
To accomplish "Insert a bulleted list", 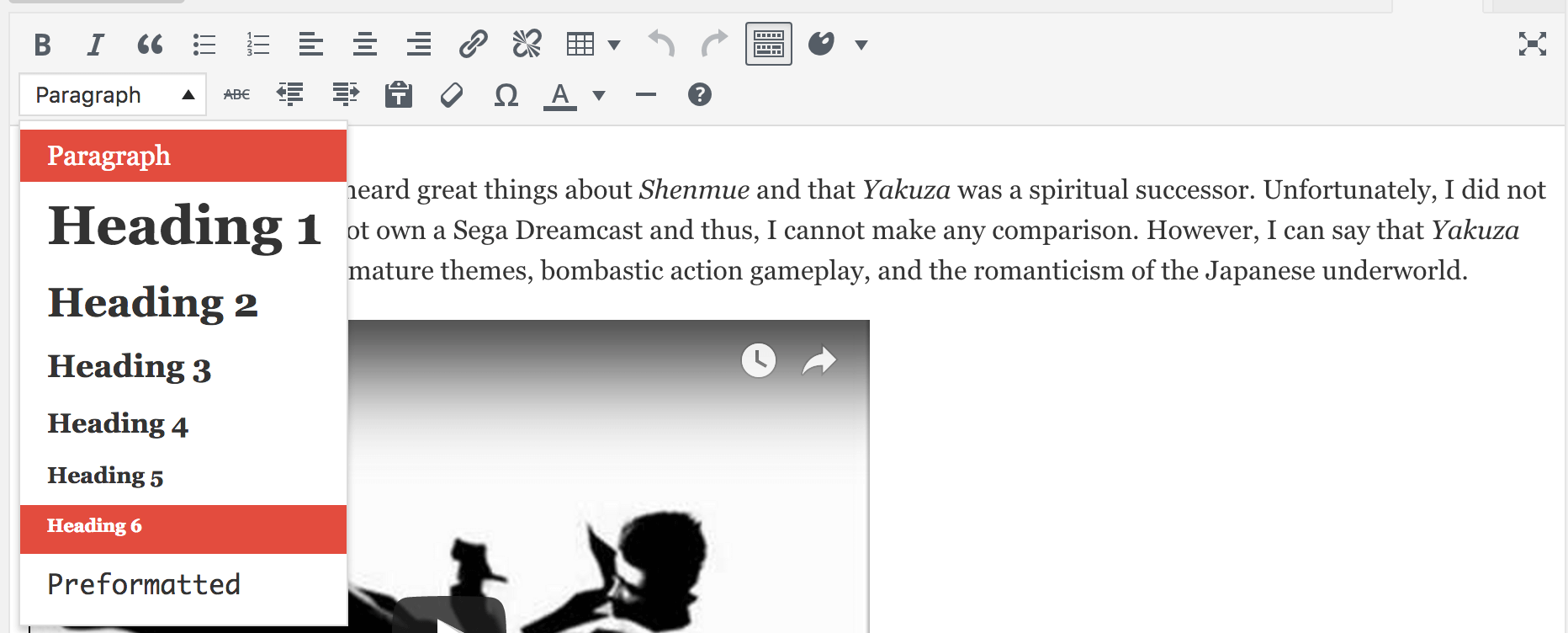I will [204, 44].
